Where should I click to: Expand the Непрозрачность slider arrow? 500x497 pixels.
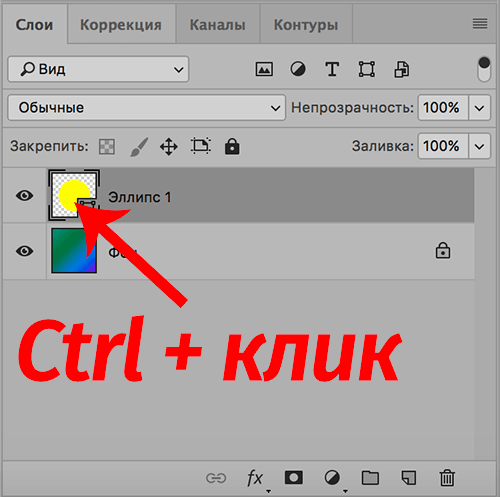click(x=480, y=108)
